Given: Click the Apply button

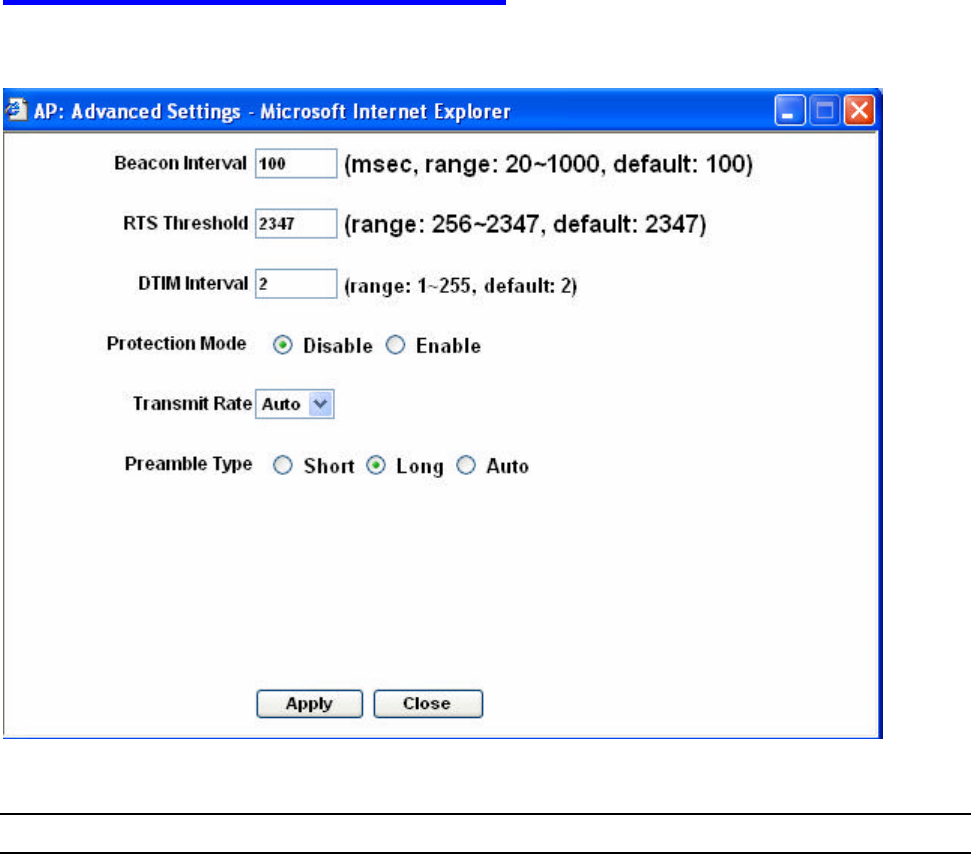Looking at the screenshot, I should pyautogui.click(x=309, y=704).
